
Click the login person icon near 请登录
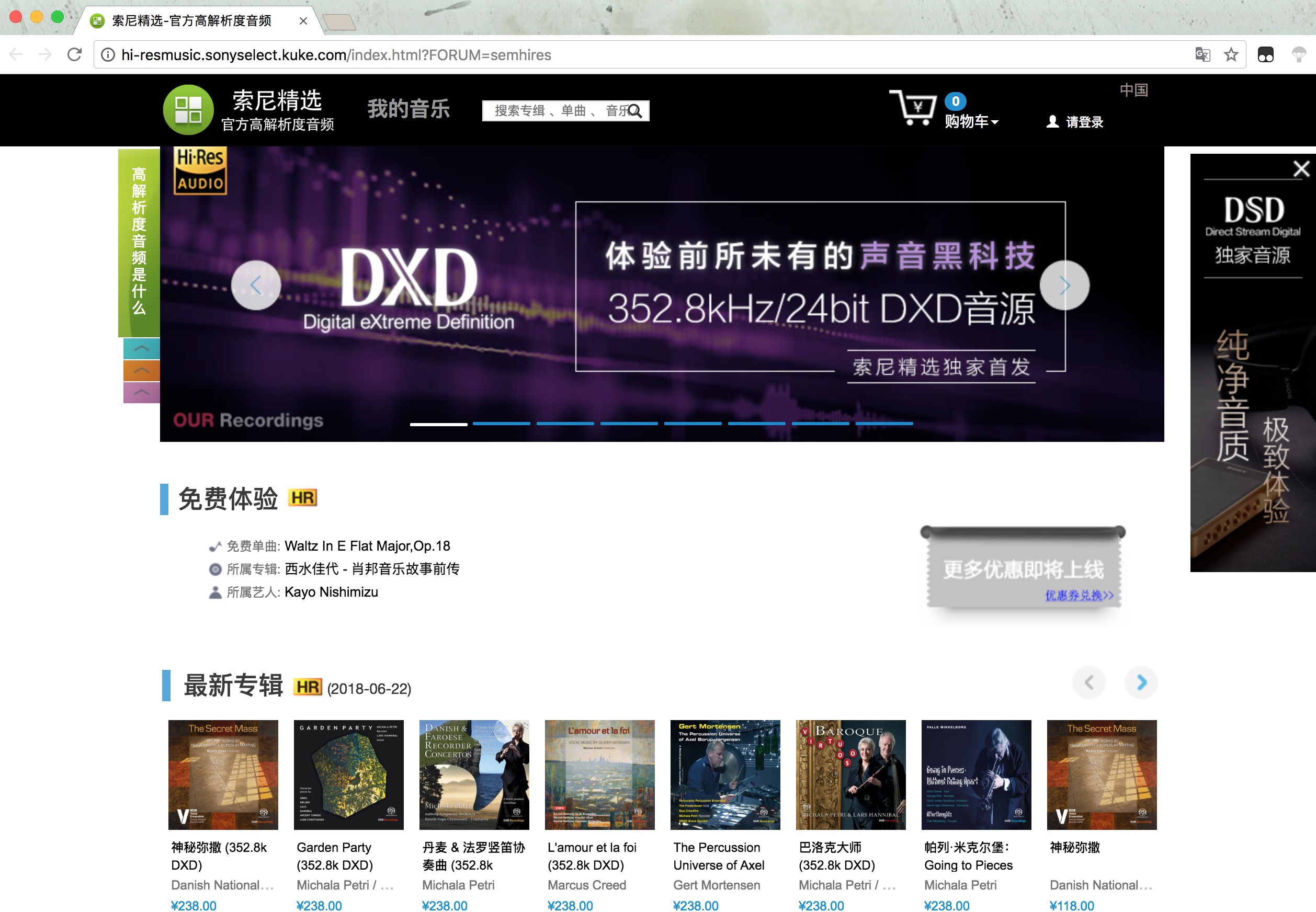tap(1051, 122)
